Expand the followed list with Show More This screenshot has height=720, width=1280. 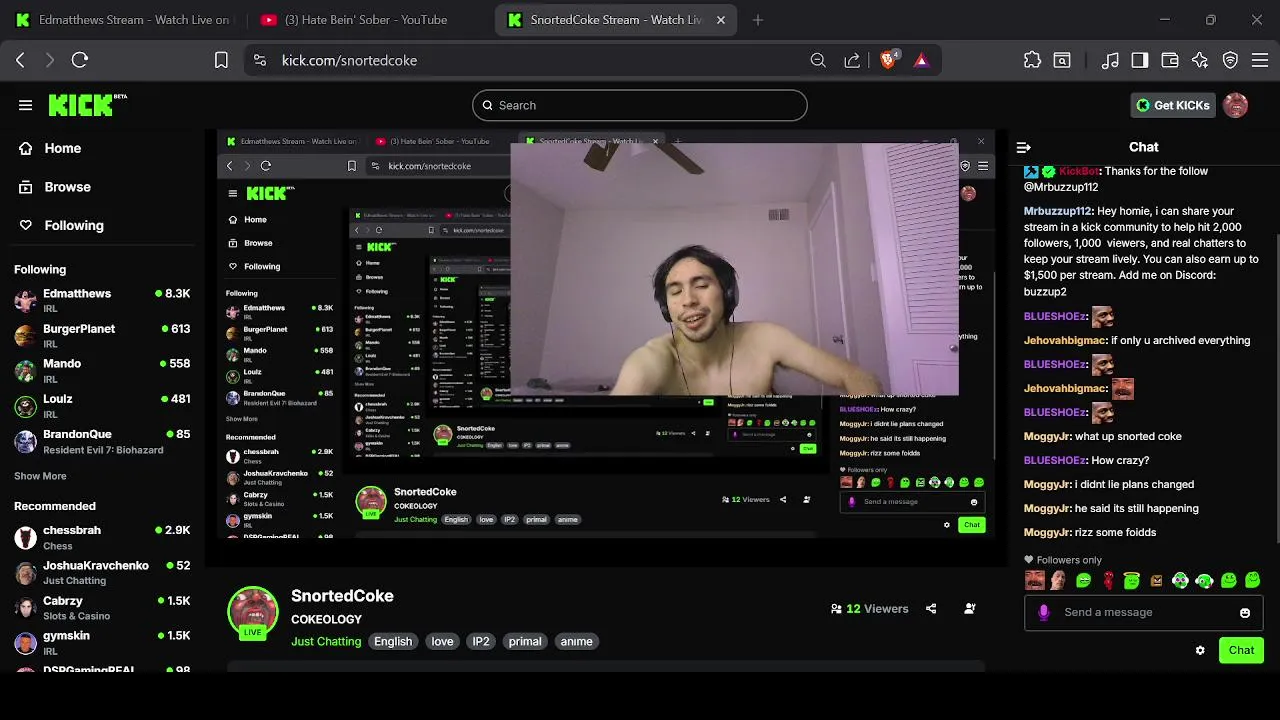tap(40, 476)
